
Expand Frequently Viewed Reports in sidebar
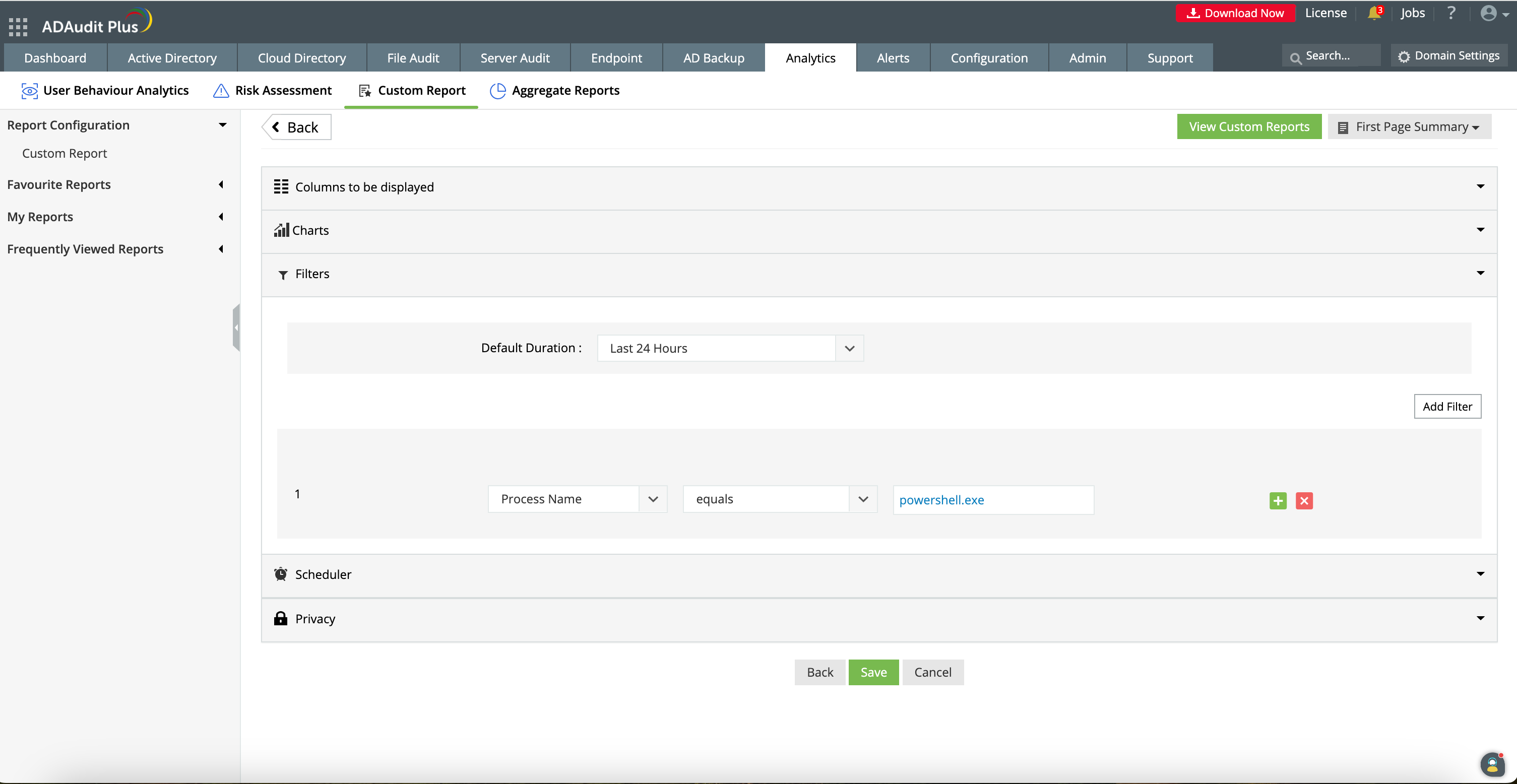click(x=221, y=249)
